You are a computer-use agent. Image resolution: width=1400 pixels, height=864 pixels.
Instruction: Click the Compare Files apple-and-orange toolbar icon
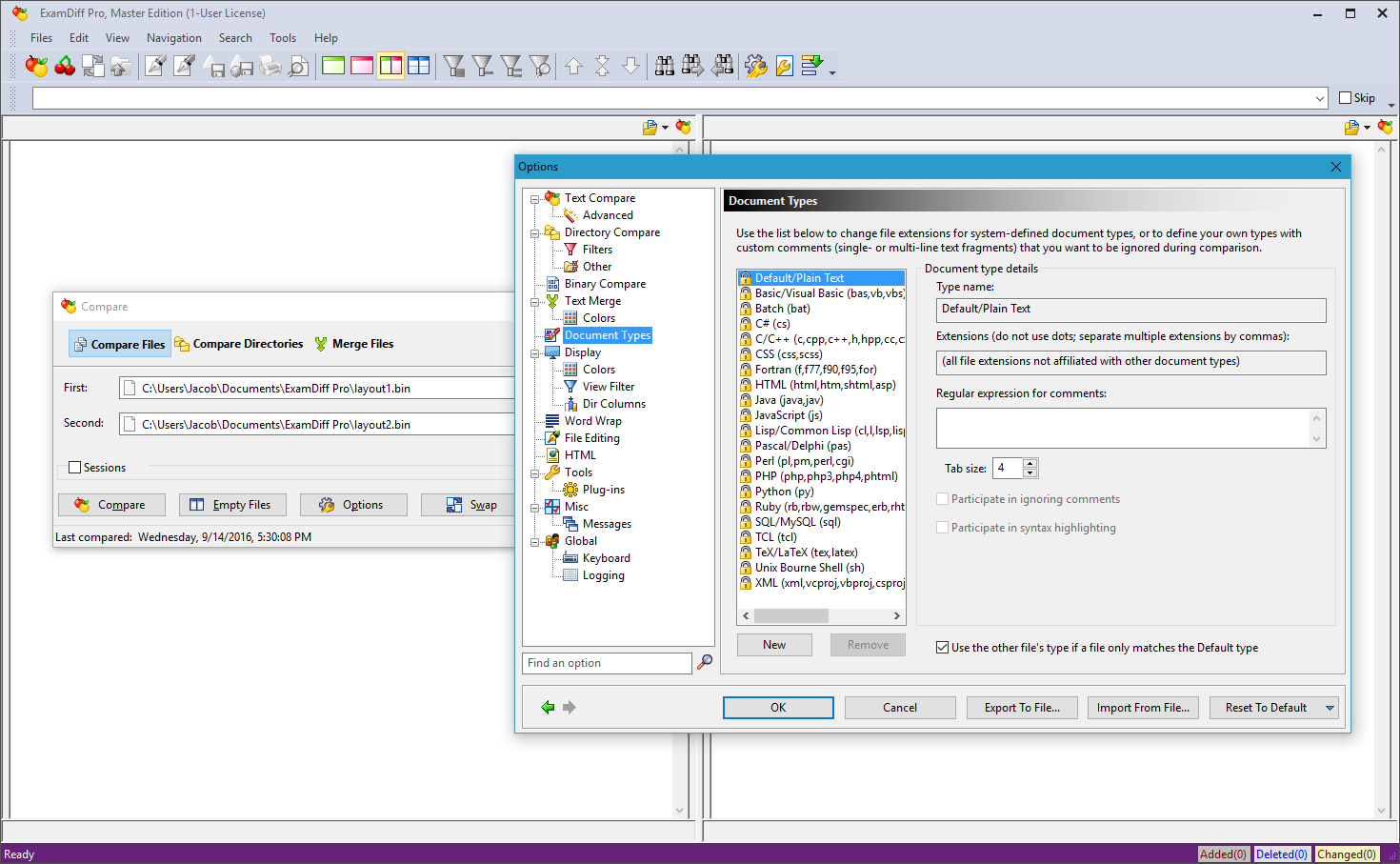click(x=37, y=66)
